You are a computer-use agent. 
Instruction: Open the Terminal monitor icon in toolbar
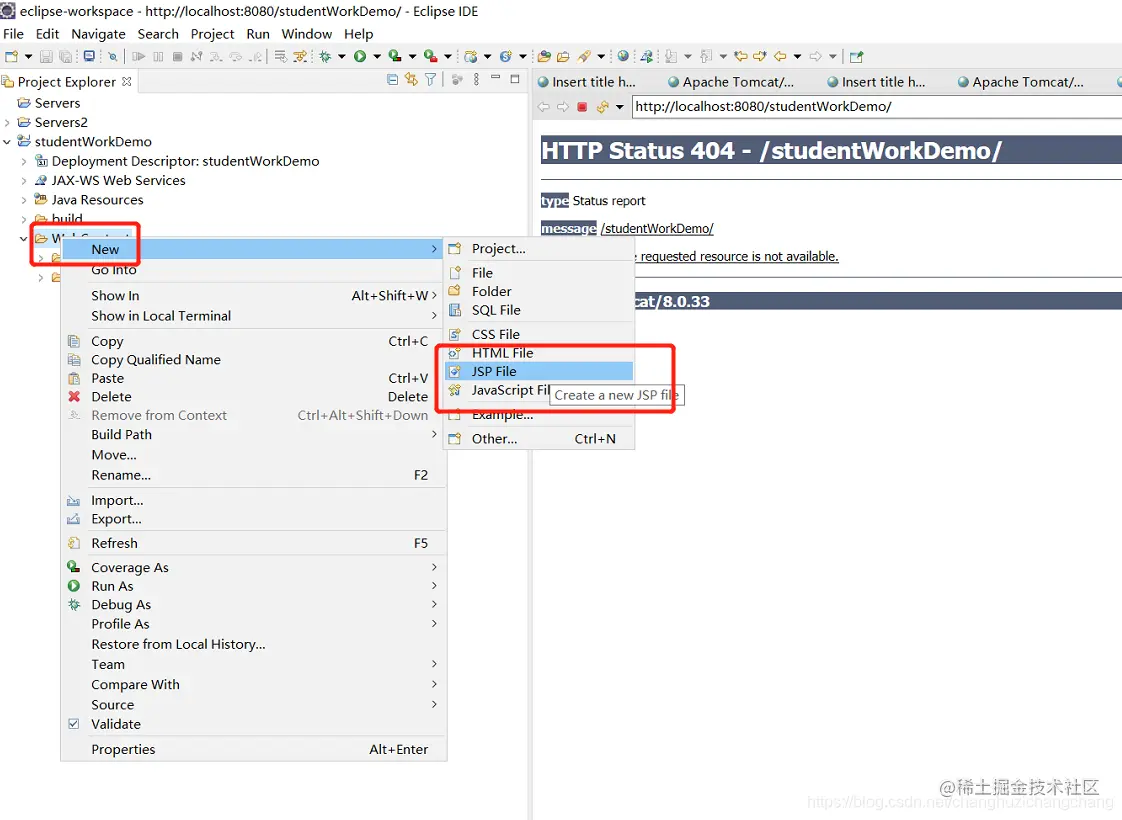[x=89, y=57]
